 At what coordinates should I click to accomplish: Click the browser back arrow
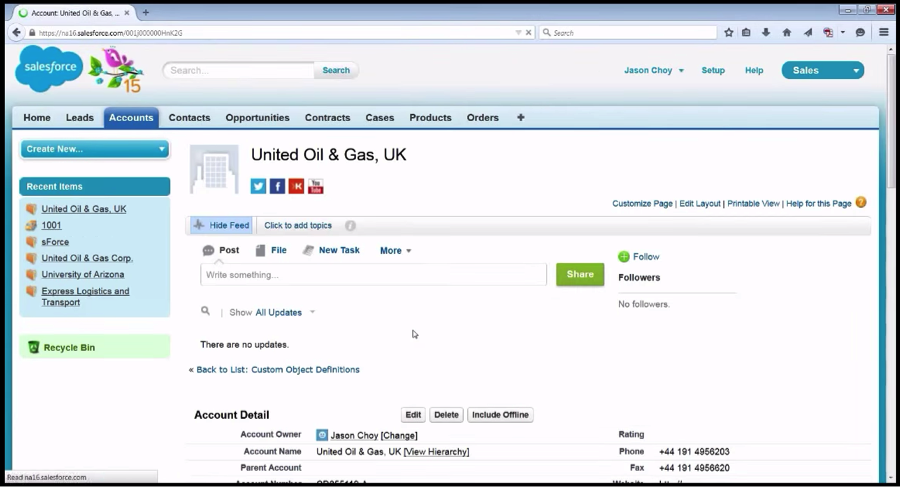(x=17, y=33)
